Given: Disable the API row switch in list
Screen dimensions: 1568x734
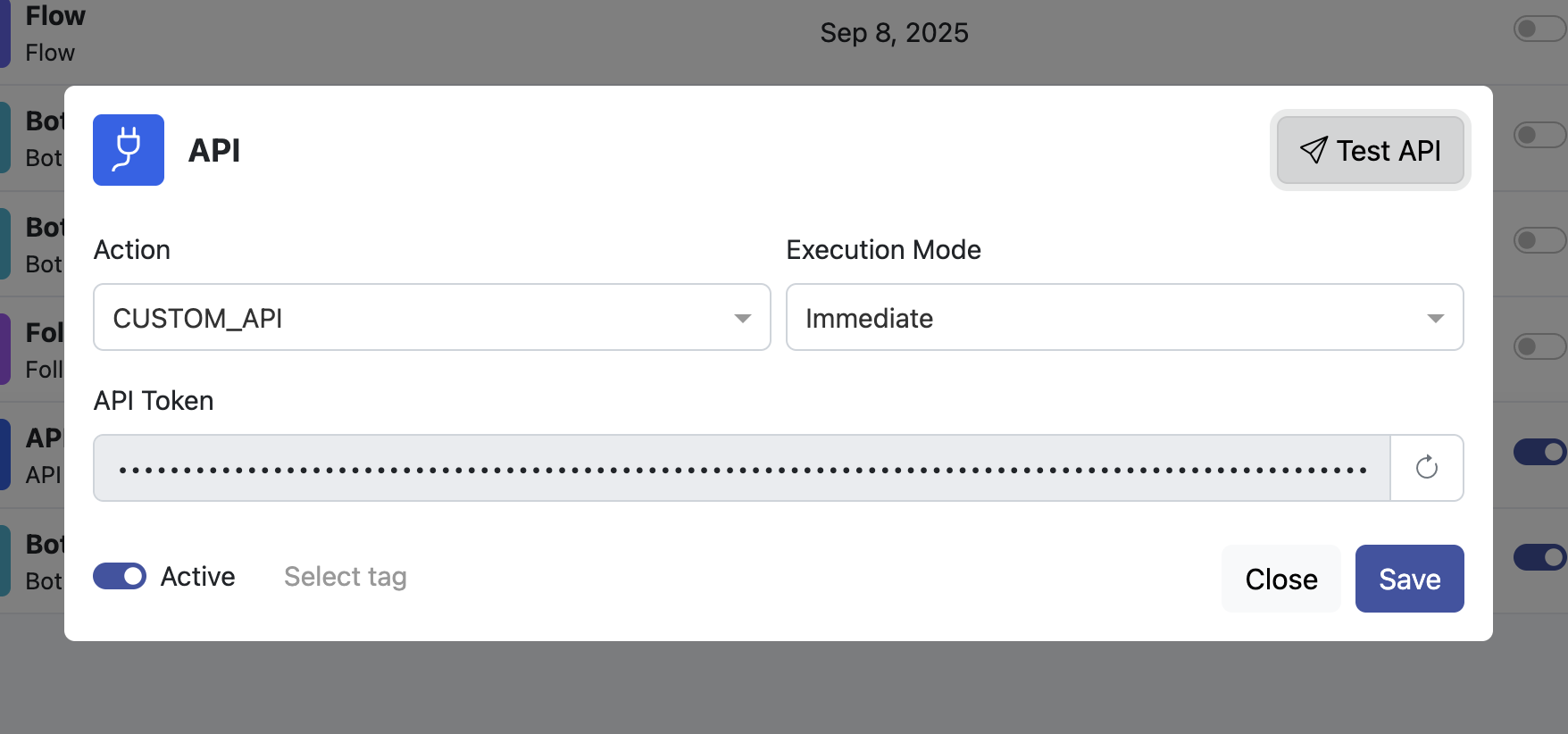Looking at the screenshot, I should coord(1539,452).
